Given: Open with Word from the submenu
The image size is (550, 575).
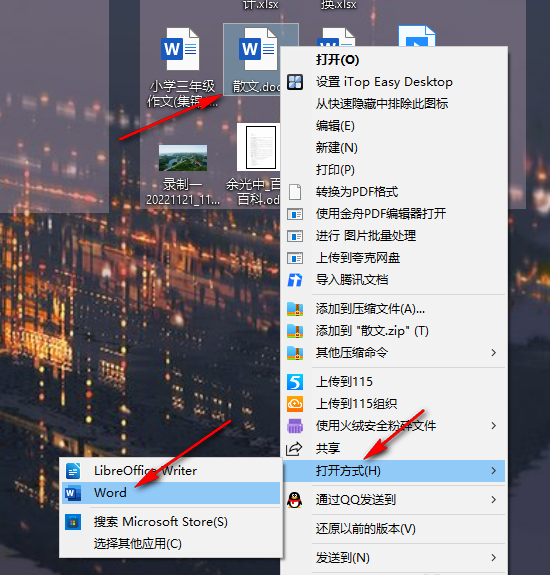Looking at the screenshot, I should pos(171,493).
